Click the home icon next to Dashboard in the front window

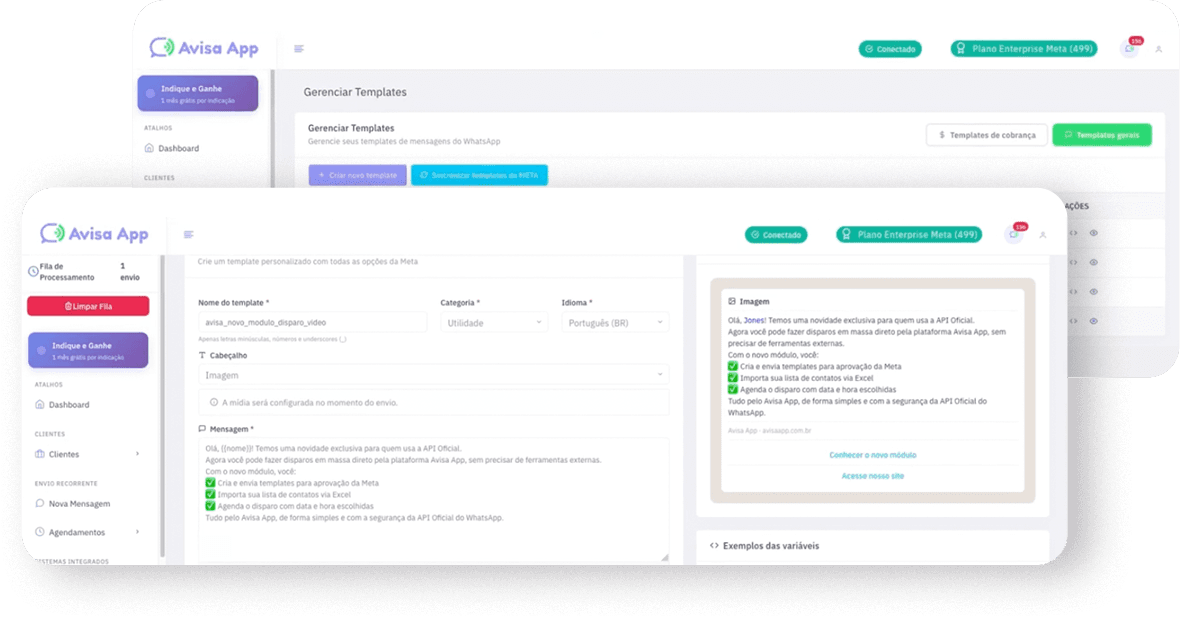(40, 405)
